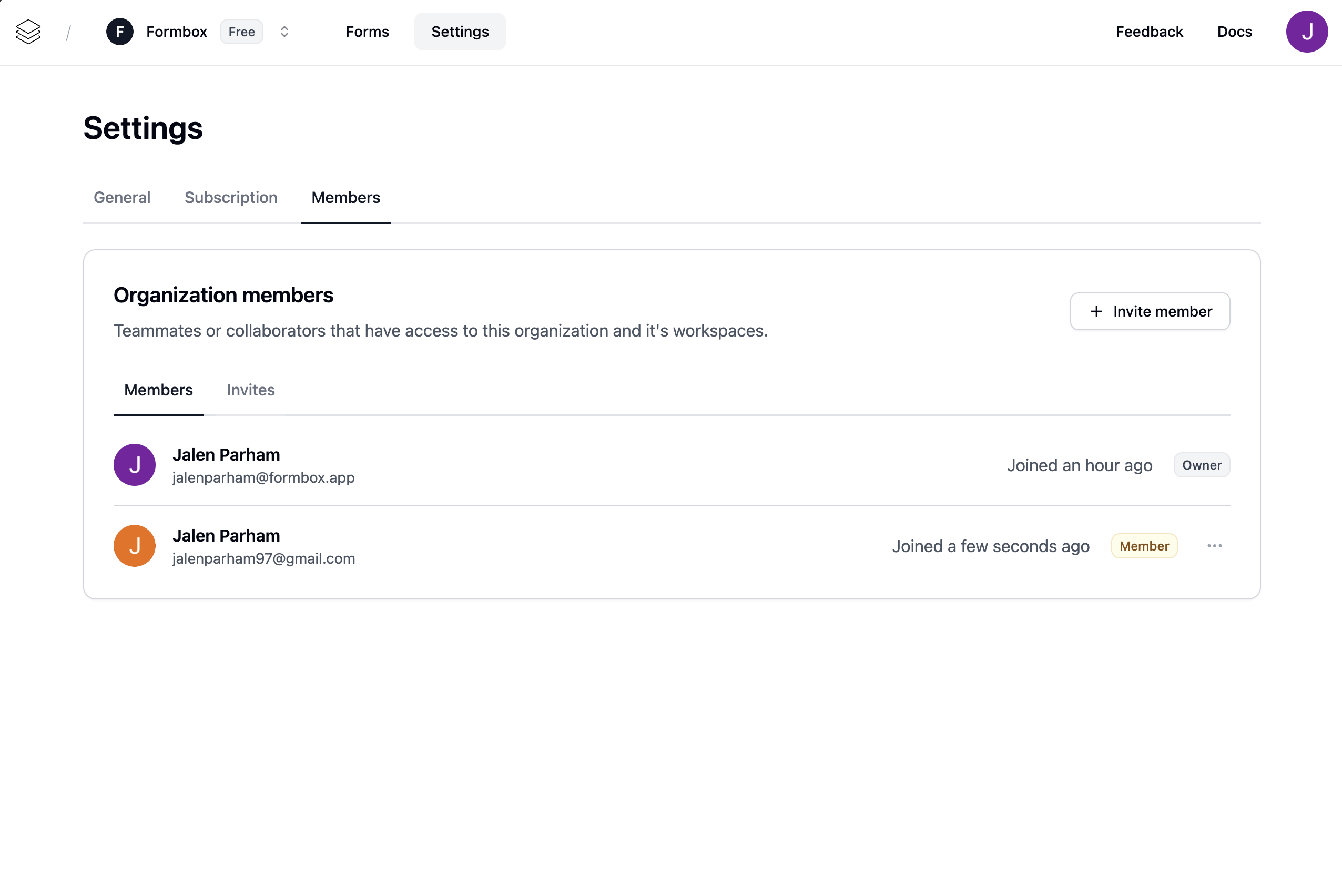The height and width of the screenshot is (896, 1342).
Task: Click the Formbox organization F avatar
Action: (119, 32)
